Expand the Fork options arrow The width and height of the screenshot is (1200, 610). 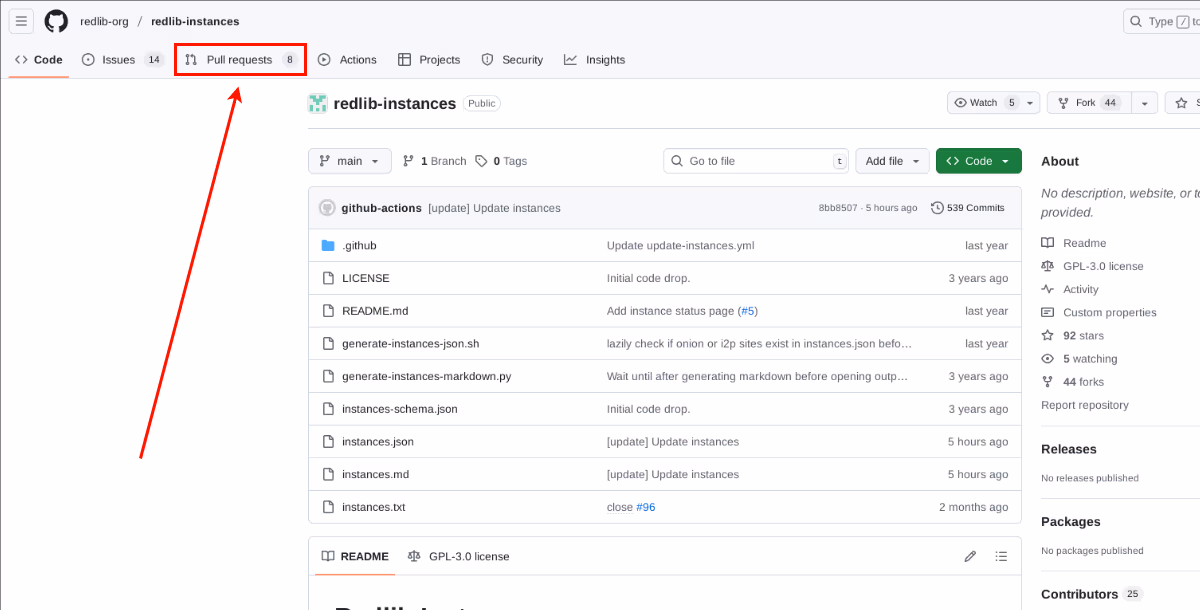[x=1145, y=103]
